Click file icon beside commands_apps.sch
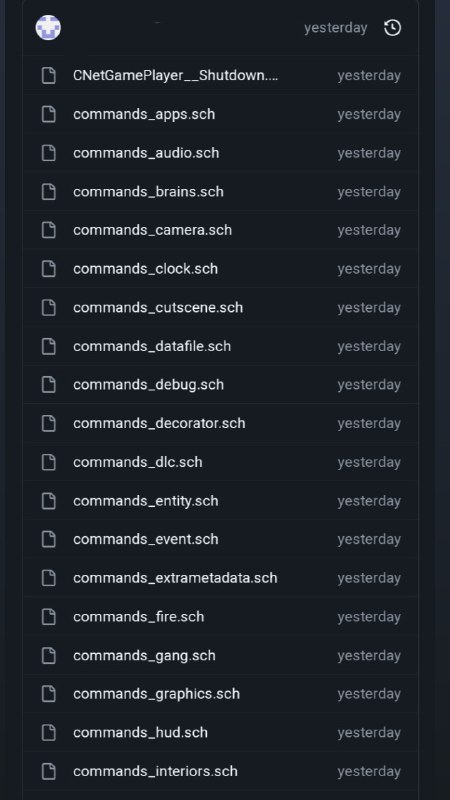This screenshot has height=800, width=450. [x=48, y=114]
